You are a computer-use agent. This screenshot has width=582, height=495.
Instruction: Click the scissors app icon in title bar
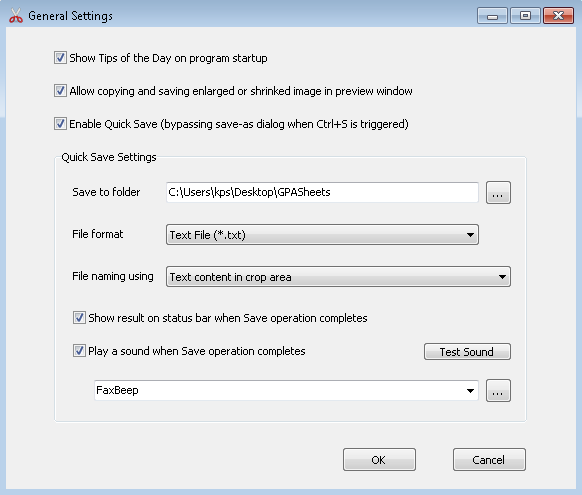pyautogui.click(x=16, y=16)
